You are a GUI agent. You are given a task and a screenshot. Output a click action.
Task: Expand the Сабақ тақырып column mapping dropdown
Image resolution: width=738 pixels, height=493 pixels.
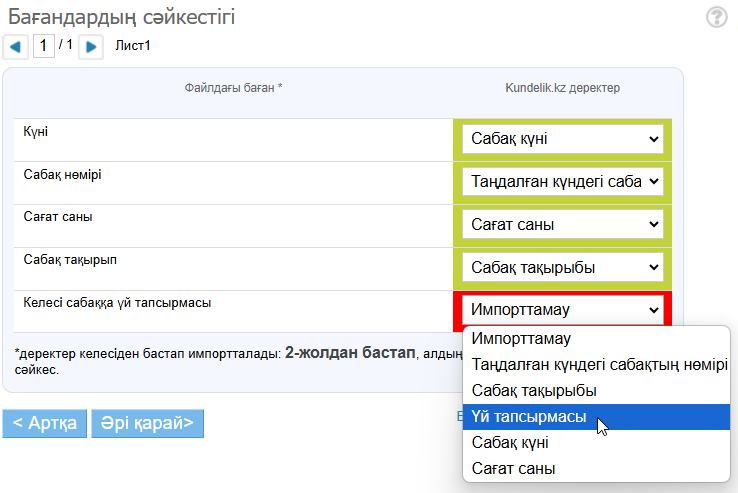(x=562, y=268)
